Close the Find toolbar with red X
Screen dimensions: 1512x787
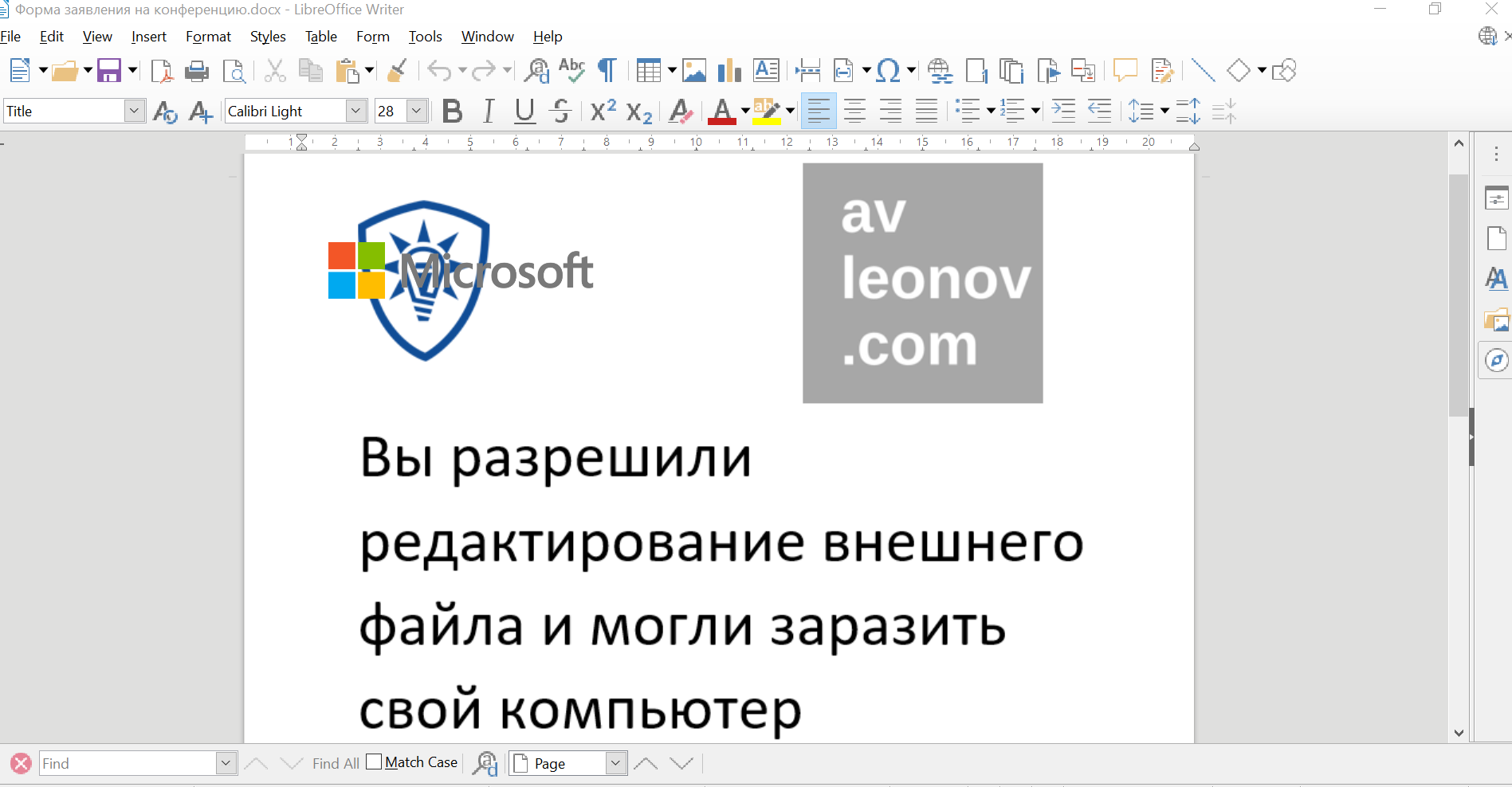22,763
